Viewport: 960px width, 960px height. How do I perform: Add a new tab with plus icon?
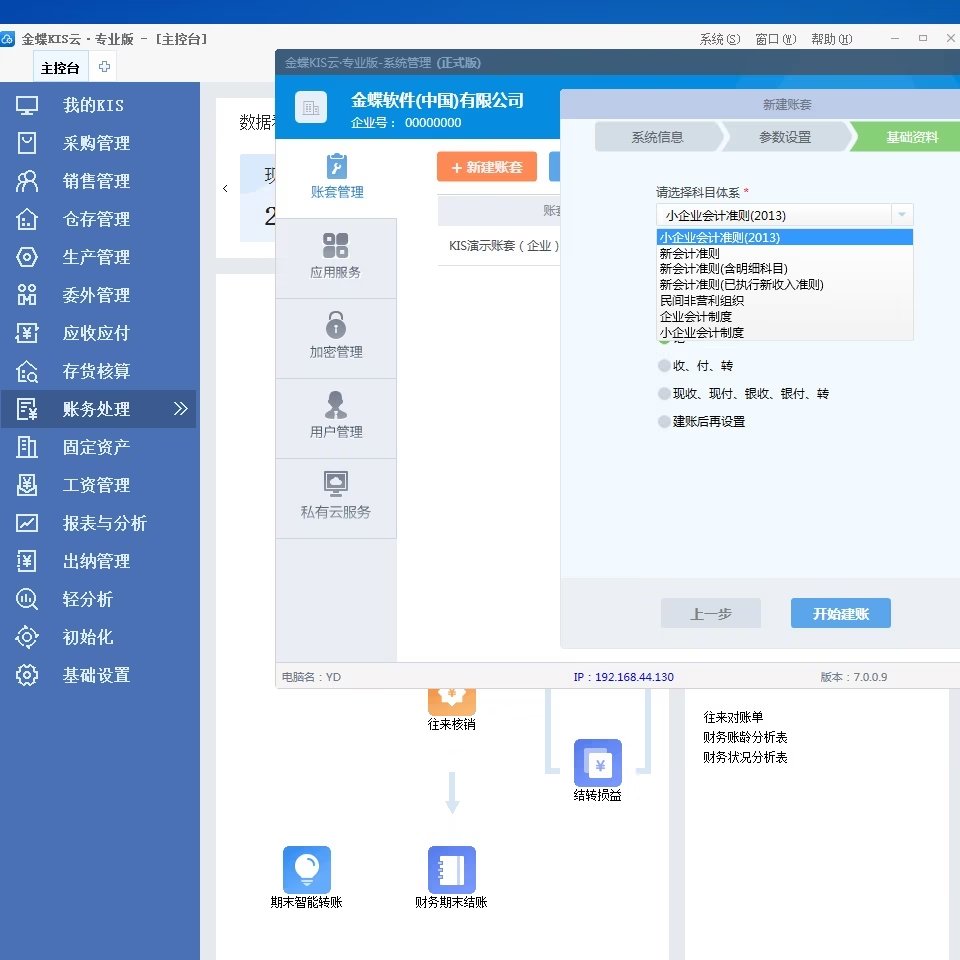click(104, 66)
